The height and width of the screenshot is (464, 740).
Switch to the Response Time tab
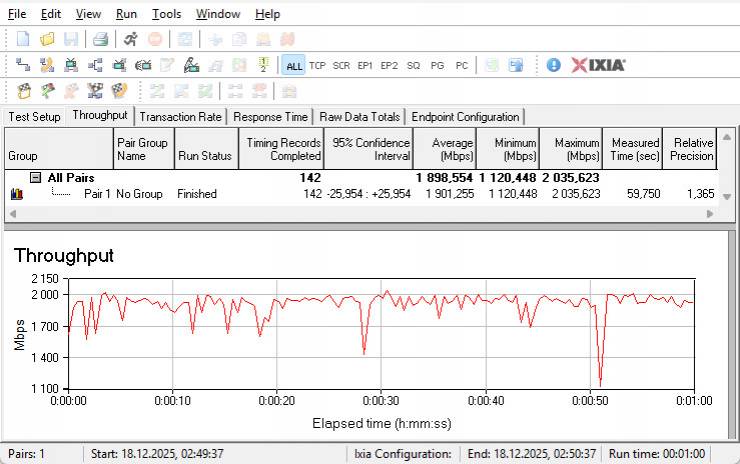pos(270,117)
